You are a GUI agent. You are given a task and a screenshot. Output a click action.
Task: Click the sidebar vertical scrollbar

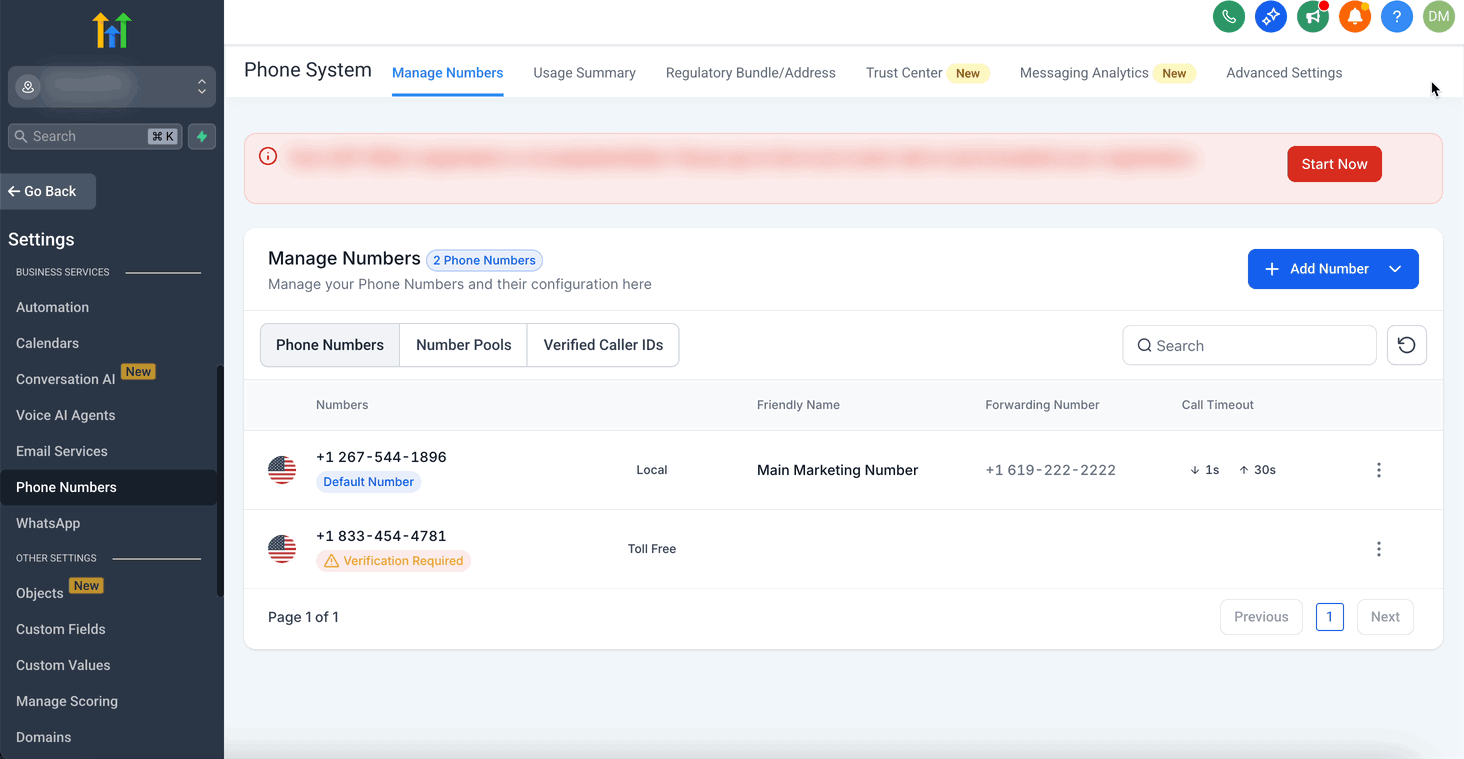pos(220,481)
